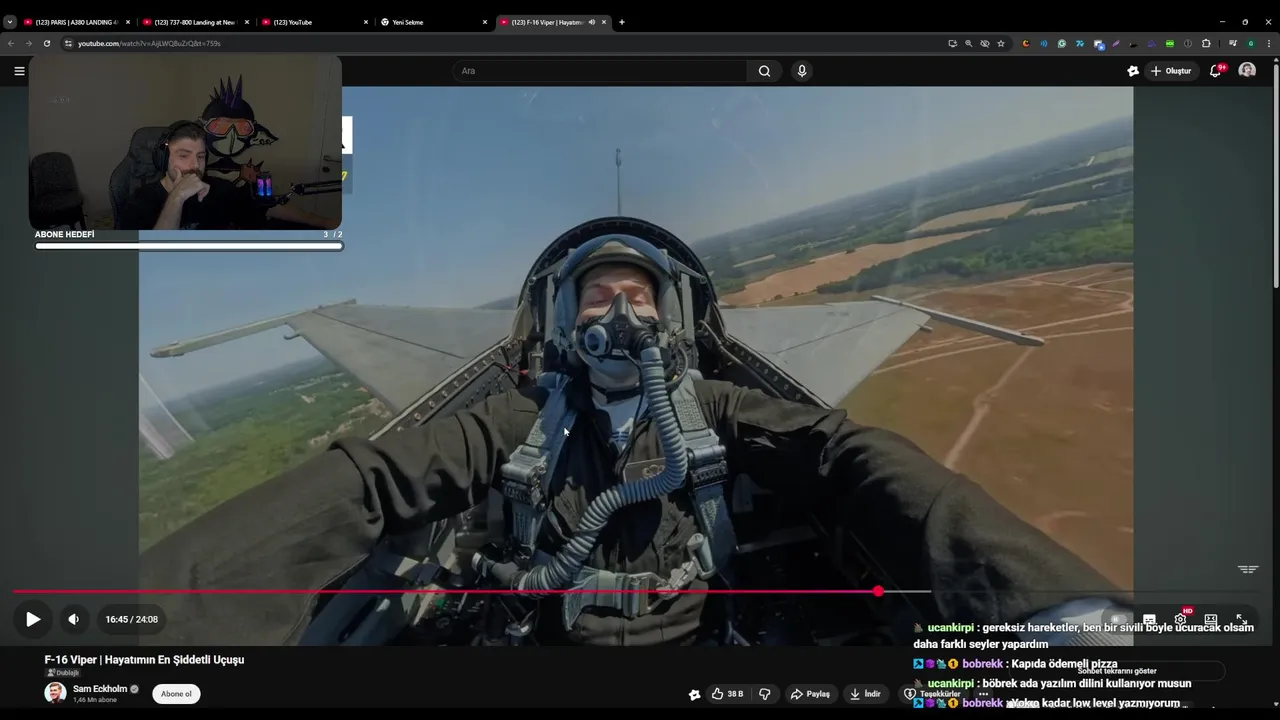Go forward with the browser forward arrow

click(x=28, y=43)
